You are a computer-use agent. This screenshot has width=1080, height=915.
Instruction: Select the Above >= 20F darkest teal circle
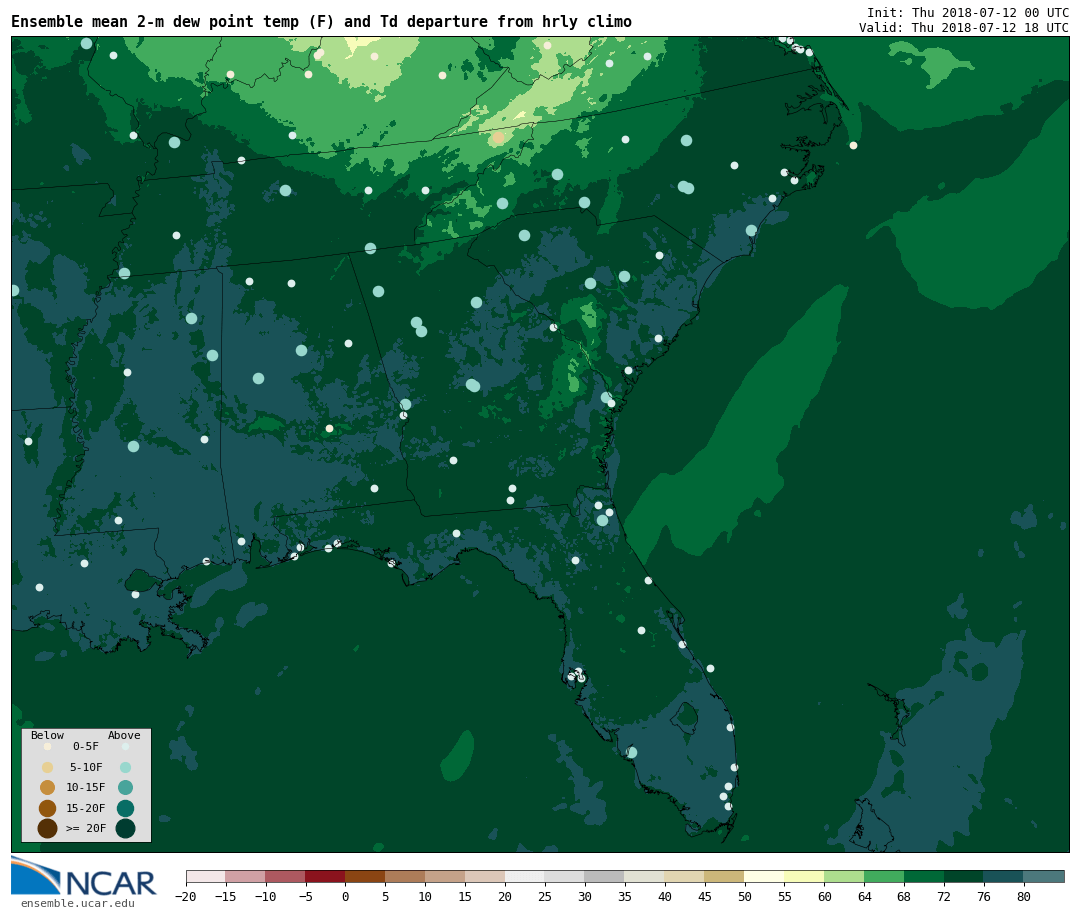(125, 828)
